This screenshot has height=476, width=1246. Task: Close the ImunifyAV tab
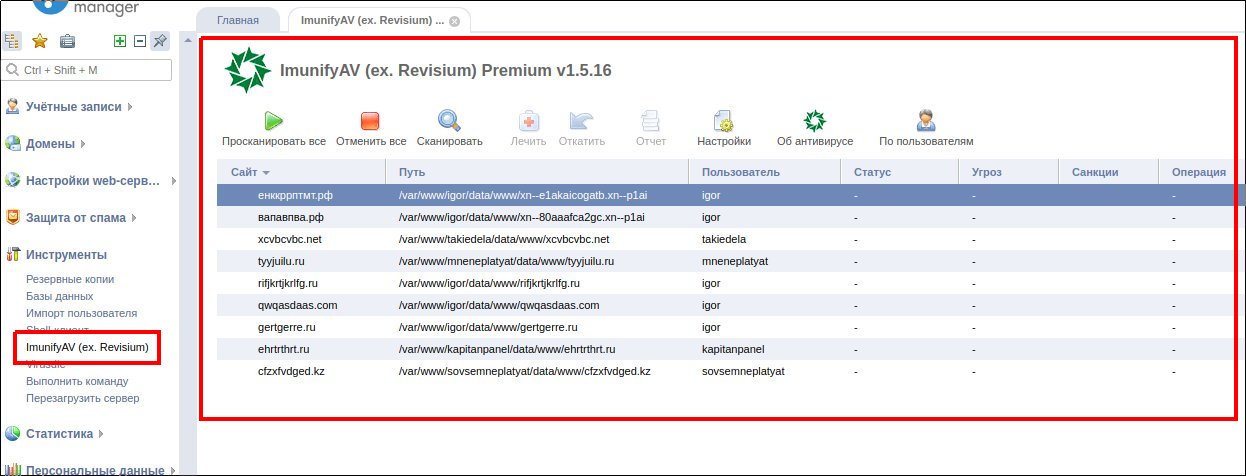pos(455,21)
